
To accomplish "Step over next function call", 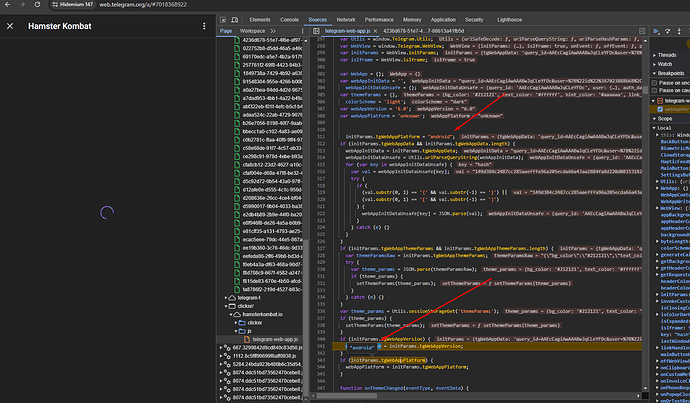I will coord(668,31).
